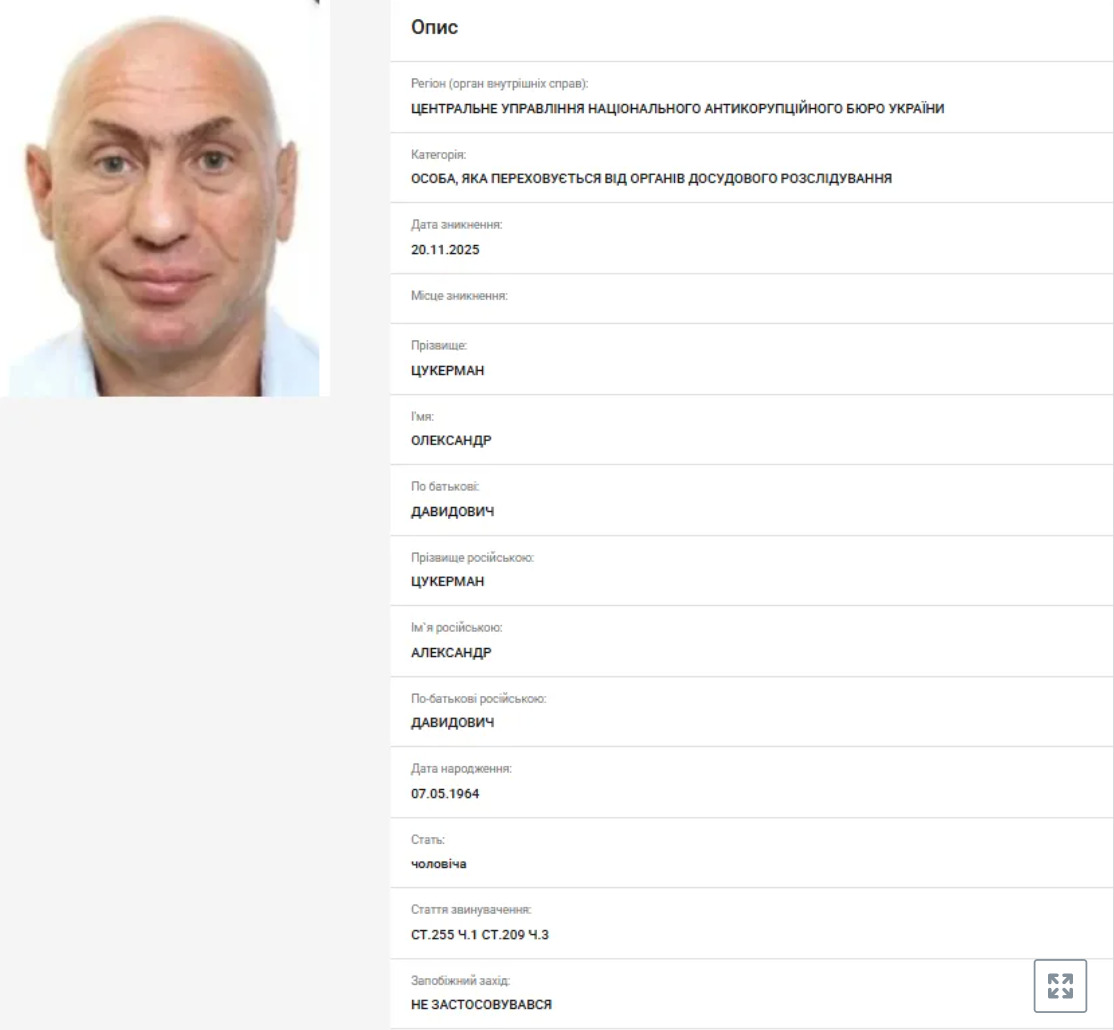The height and width of the screenshot is (1030, 1114).
Task: Click the accusation article СТ.255 Ч.1 СТ.209 Ч.3
Action: click(480, 935)
